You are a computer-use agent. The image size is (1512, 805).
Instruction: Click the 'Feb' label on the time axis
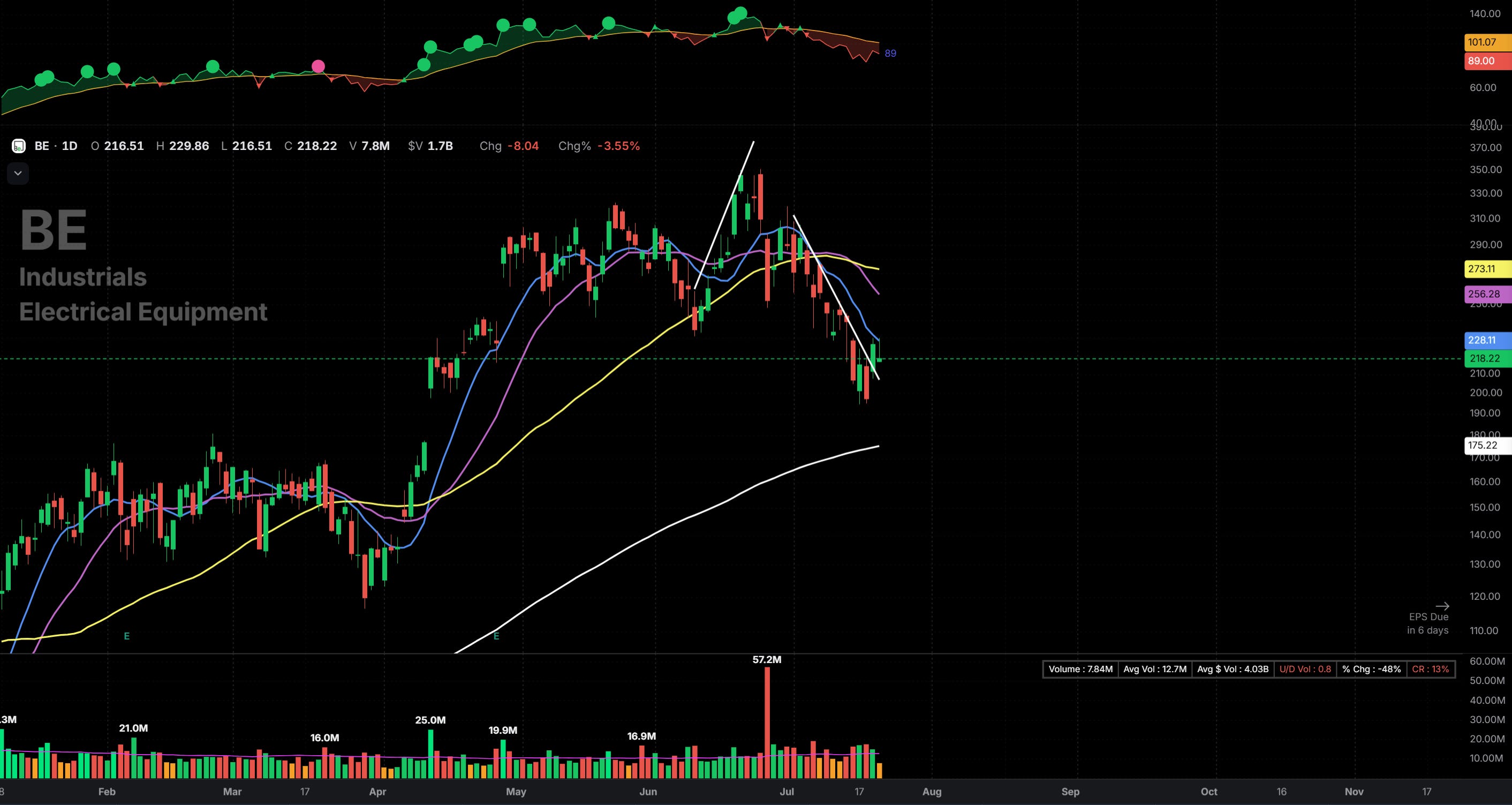(107, 792)
